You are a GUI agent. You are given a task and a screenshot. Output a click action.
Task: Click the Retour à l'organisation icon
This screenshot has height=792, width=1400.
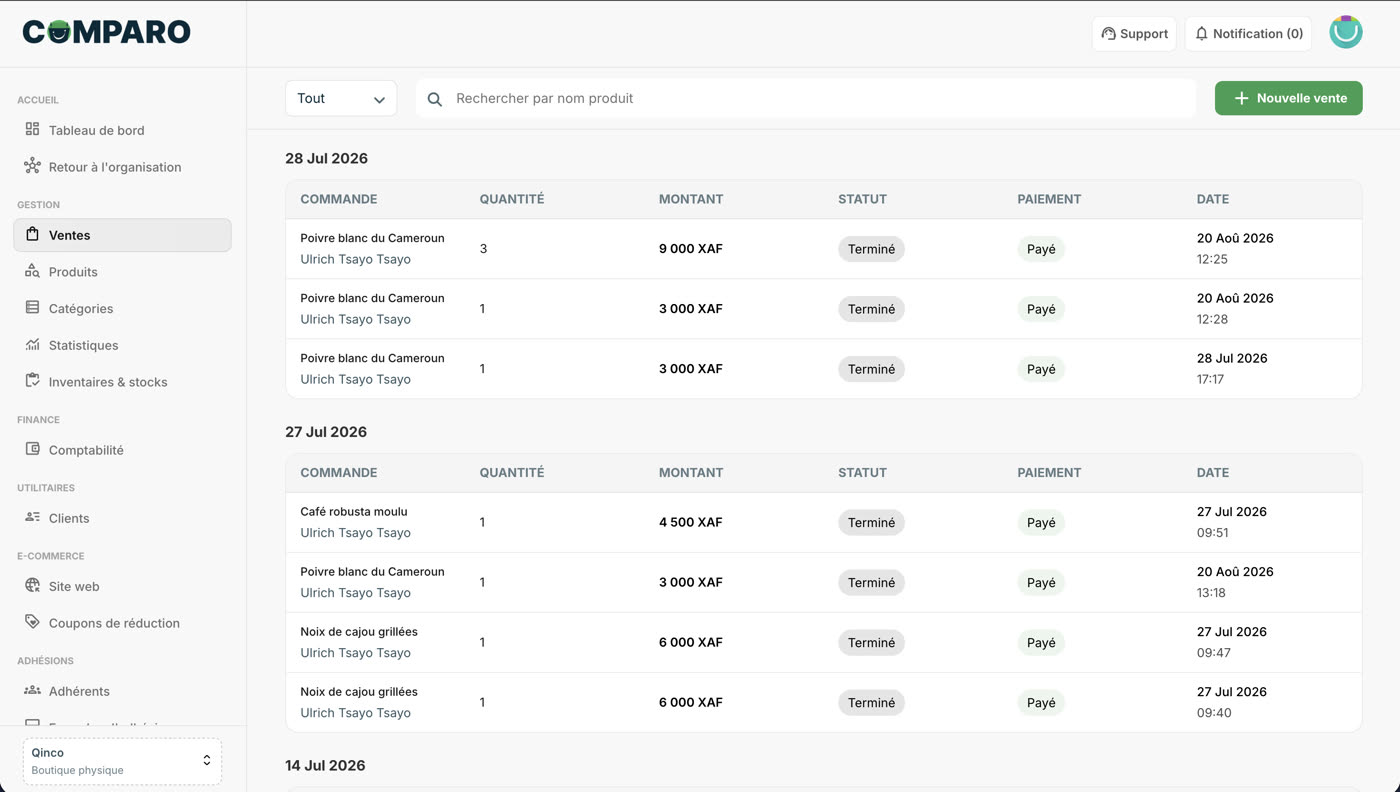[x=32, y=166]
